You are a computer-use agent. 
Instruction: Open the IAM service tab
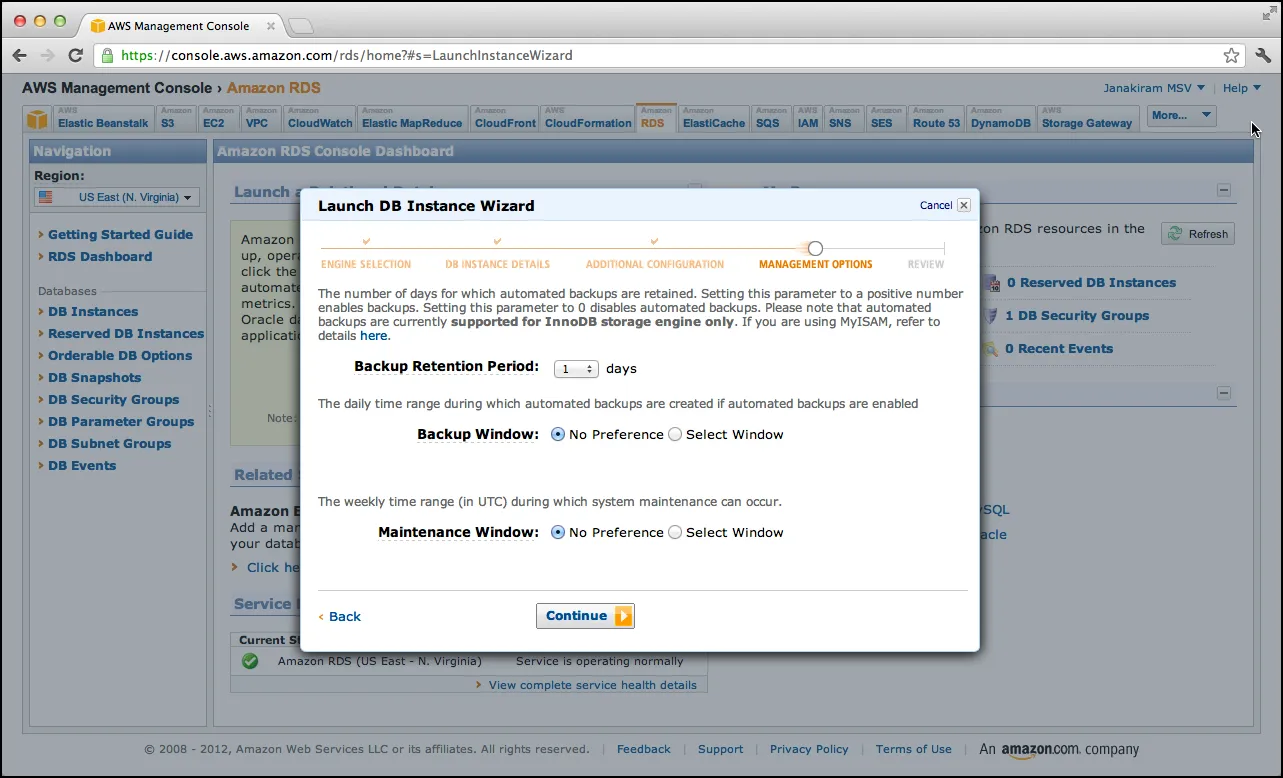coord(808,118)
